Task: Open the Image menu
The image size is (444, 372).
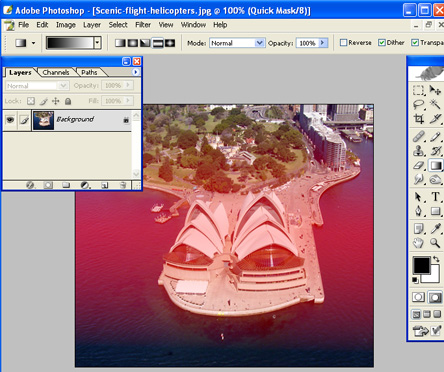Action: (x=66, y=25)
